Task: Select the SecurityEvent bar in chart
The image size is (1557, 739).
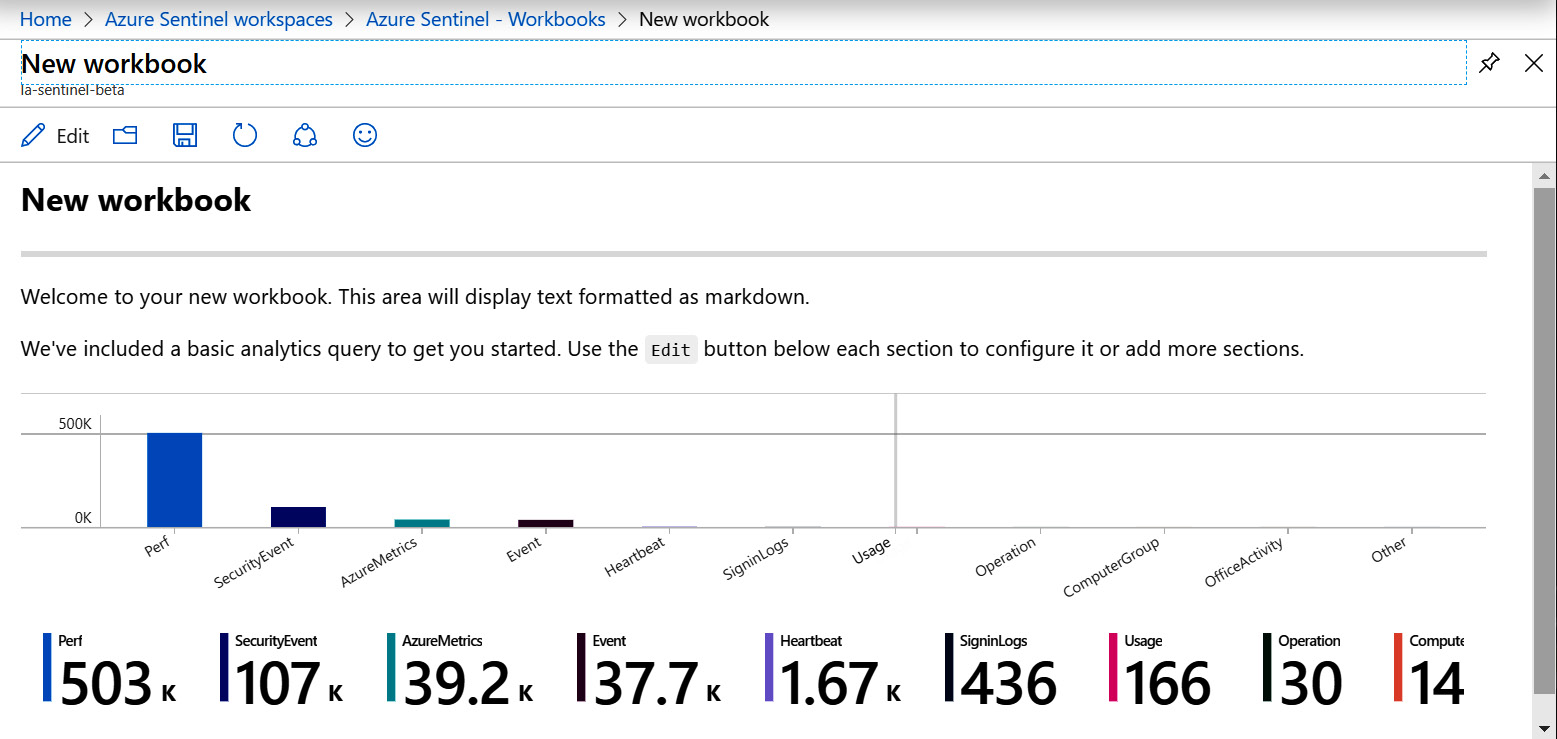Action: (x=298, y=517)
